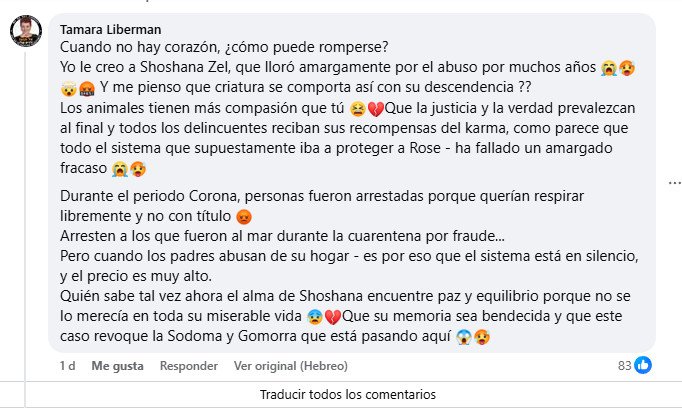
Task: Open the comment's 1 d timestamp
Action: 67,366
